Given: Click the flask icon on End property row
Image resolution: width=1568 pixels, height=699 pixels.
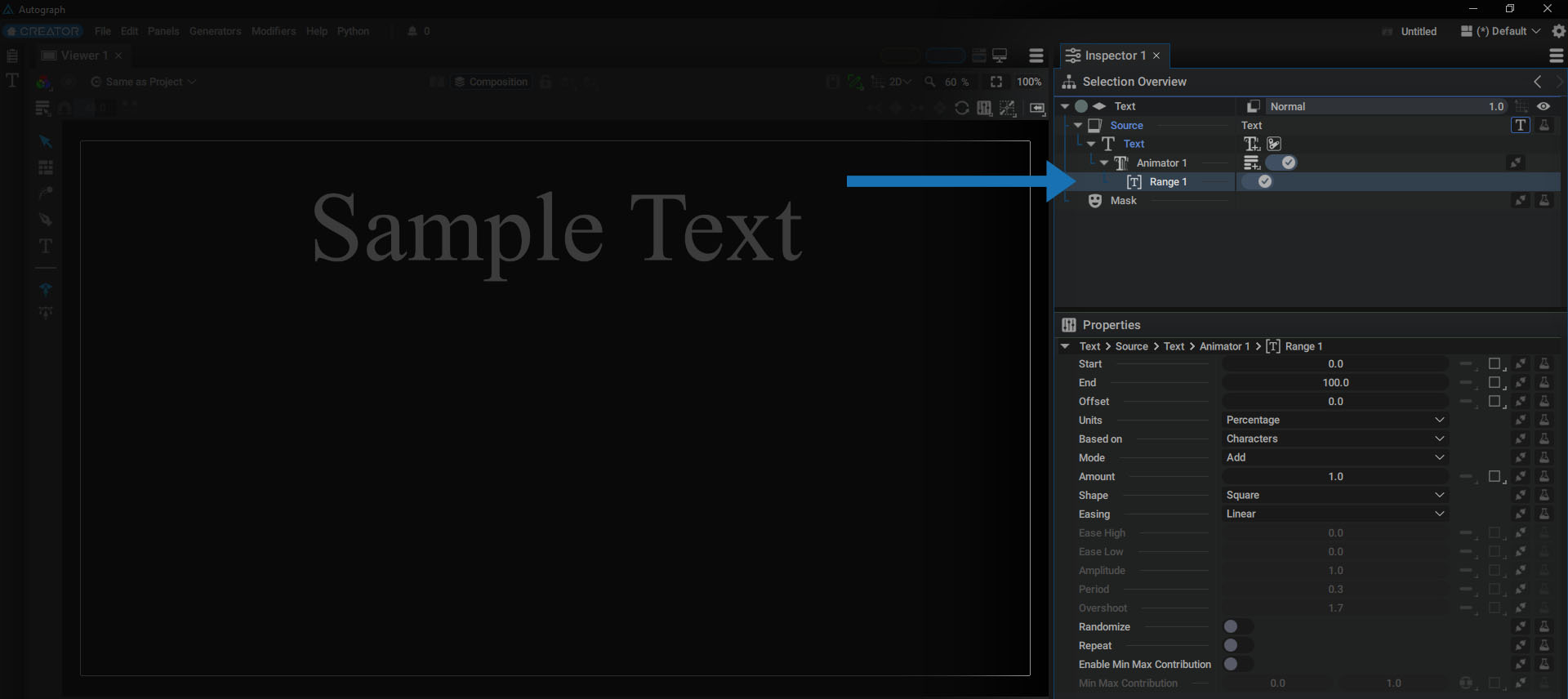Looking at the screenshot, I should pos(1544,383).
